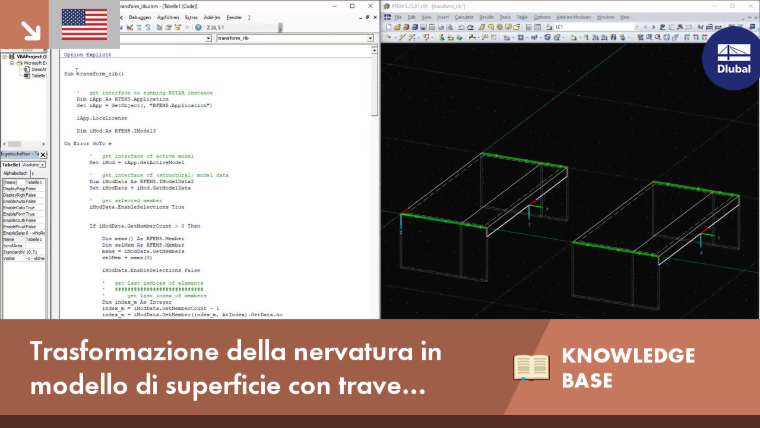Close the Eigenschaften properties panel
Viewport: 760px width, 428px height.
(x=43, y=155)
